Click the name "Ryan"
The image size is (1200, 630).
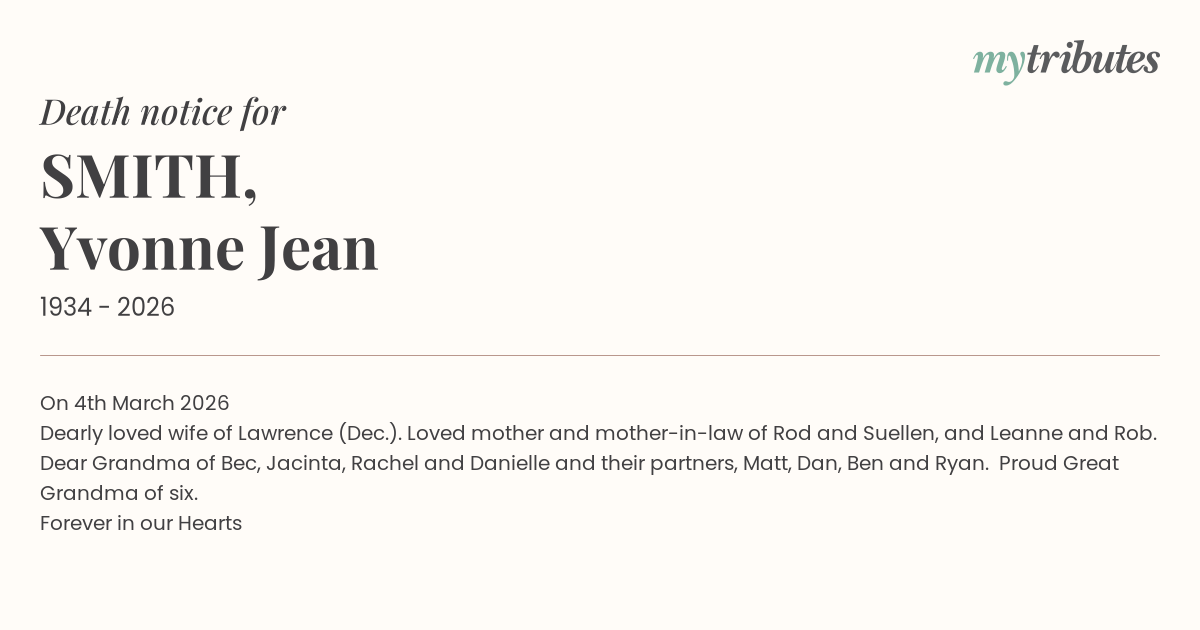pos(959,463)
